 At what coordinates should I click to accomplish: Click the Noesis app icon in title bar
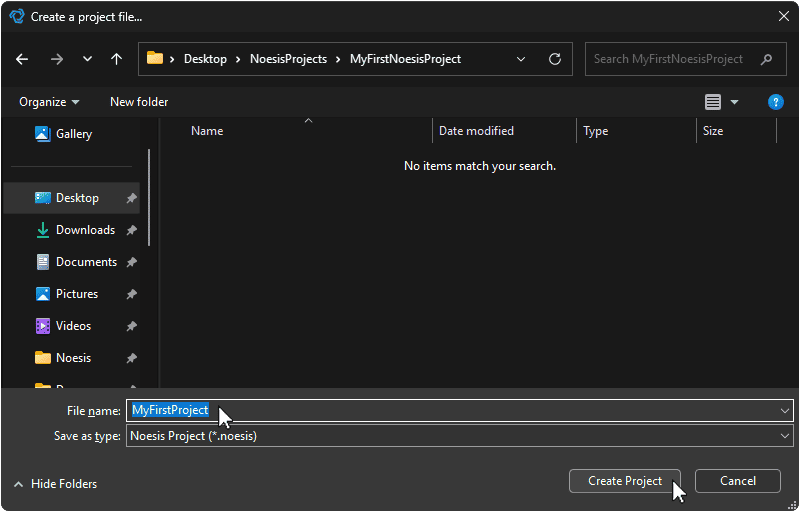click(x=17, y=17)
